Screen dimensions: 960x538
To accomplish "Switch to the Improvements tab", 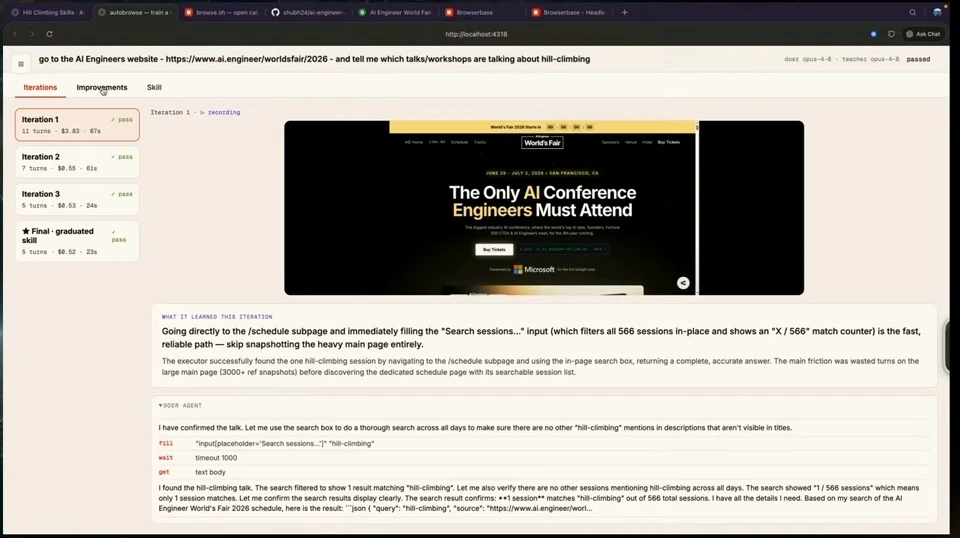I will [102, 88].
